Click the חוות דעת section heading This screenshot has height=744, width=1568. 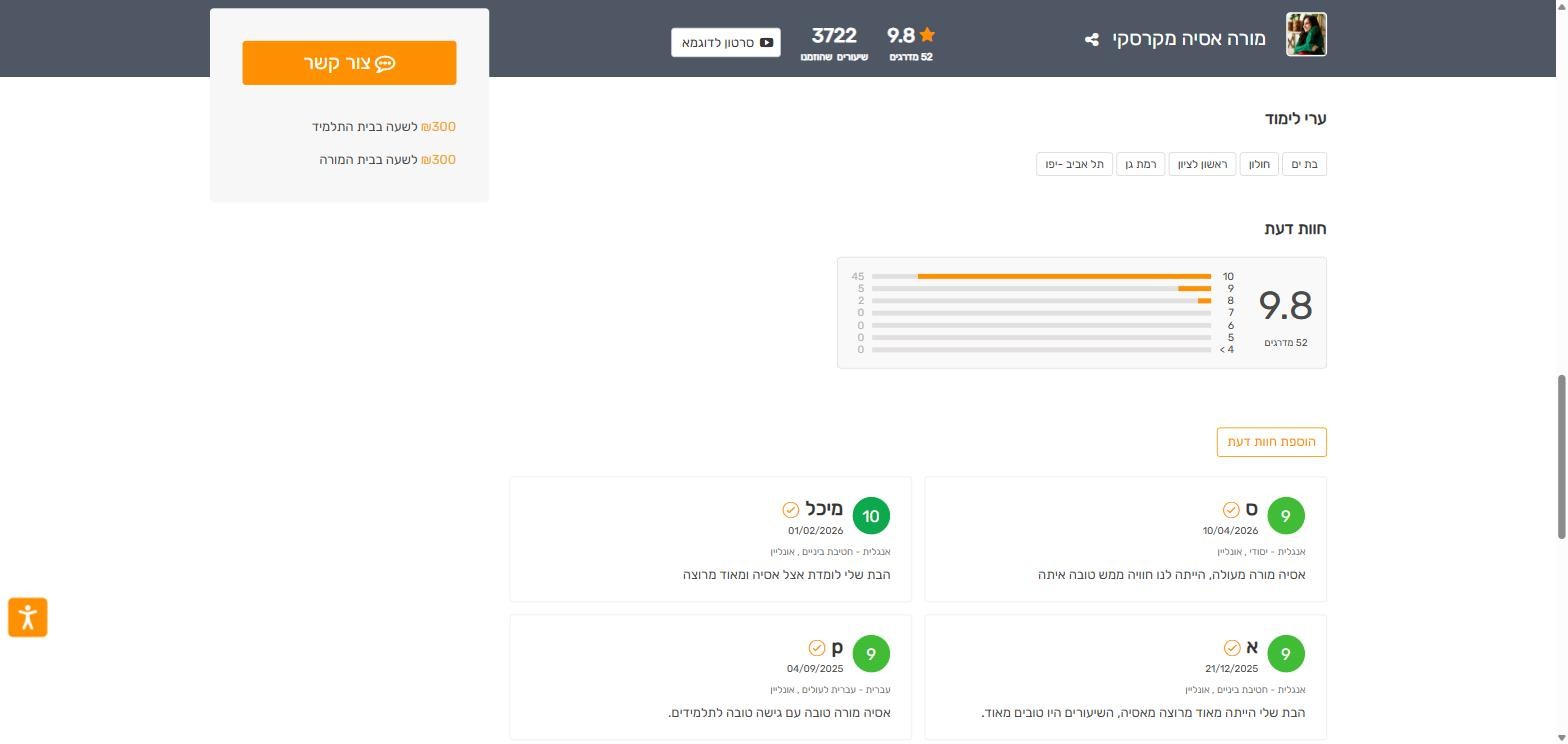click(x=1296, y=229)
